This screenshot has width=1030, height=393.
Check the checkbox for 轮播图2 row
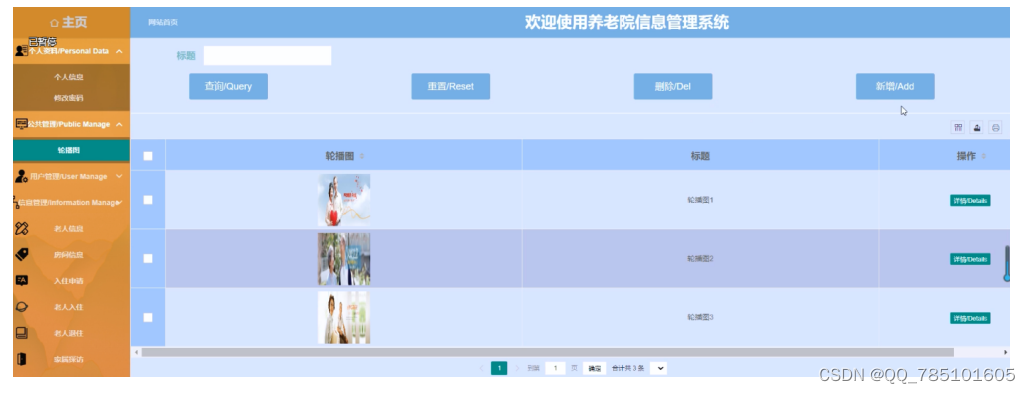(148, 258)
